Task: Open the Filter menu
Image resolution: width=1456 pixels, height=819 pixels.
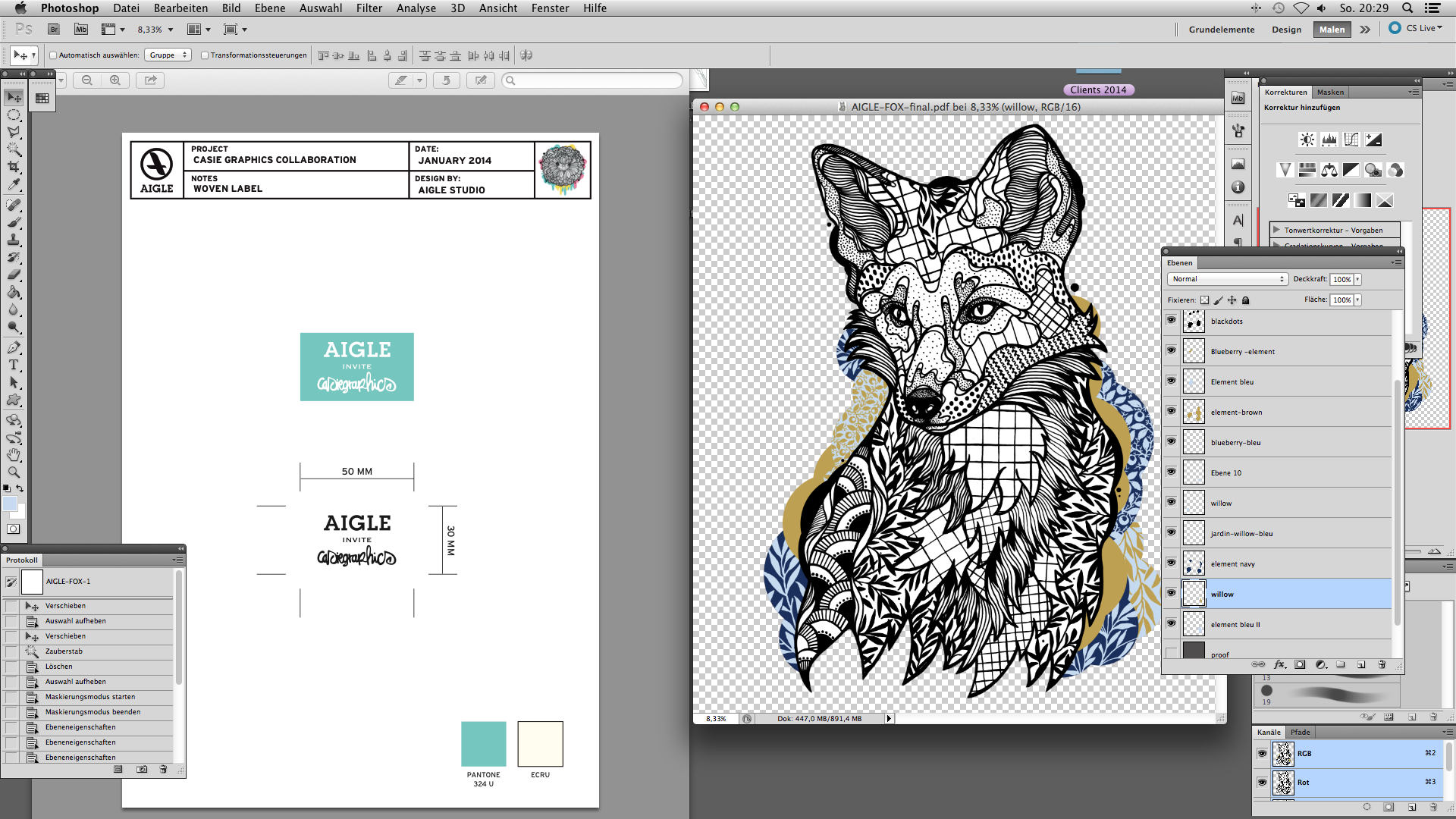Action: (x=369, y=8)
